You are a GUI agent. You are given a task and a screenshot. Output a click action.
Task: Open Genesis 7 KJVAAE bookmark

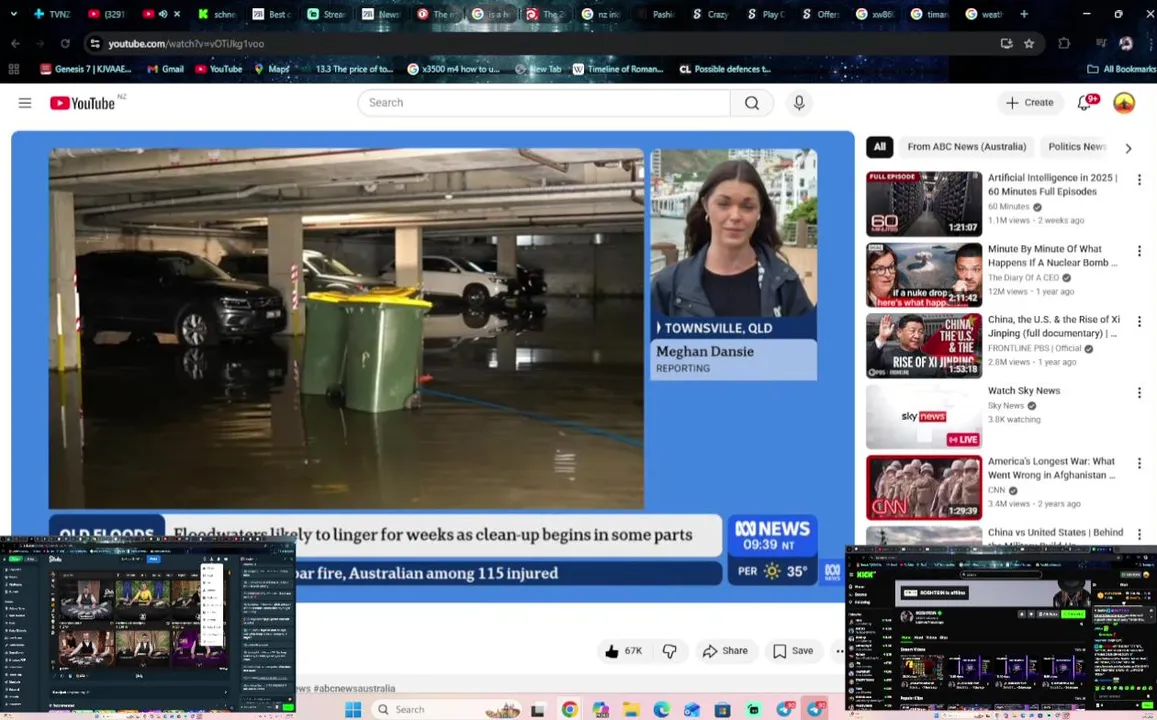[x=86, y=69]
